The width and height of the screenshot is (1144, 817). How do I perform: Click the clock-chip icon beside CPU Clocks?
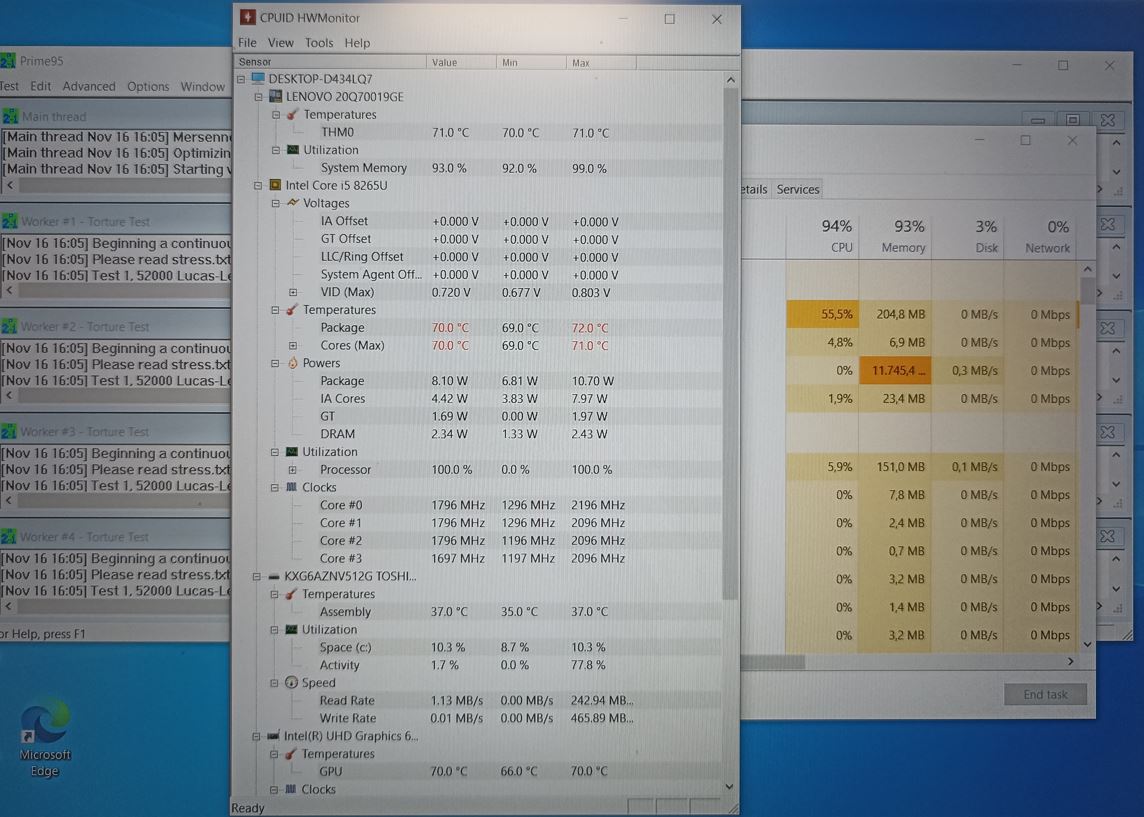point(292,487)
